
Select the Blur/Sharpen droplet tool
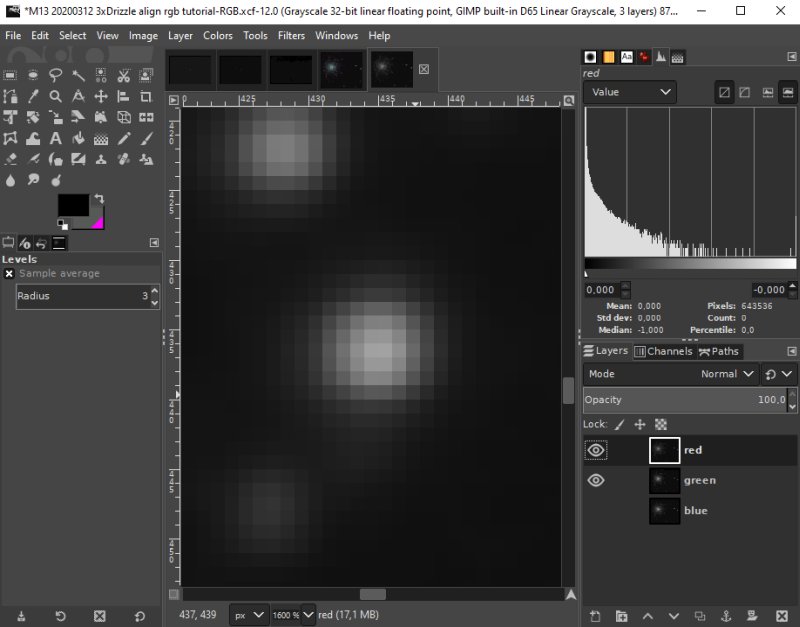coord(10,180)
